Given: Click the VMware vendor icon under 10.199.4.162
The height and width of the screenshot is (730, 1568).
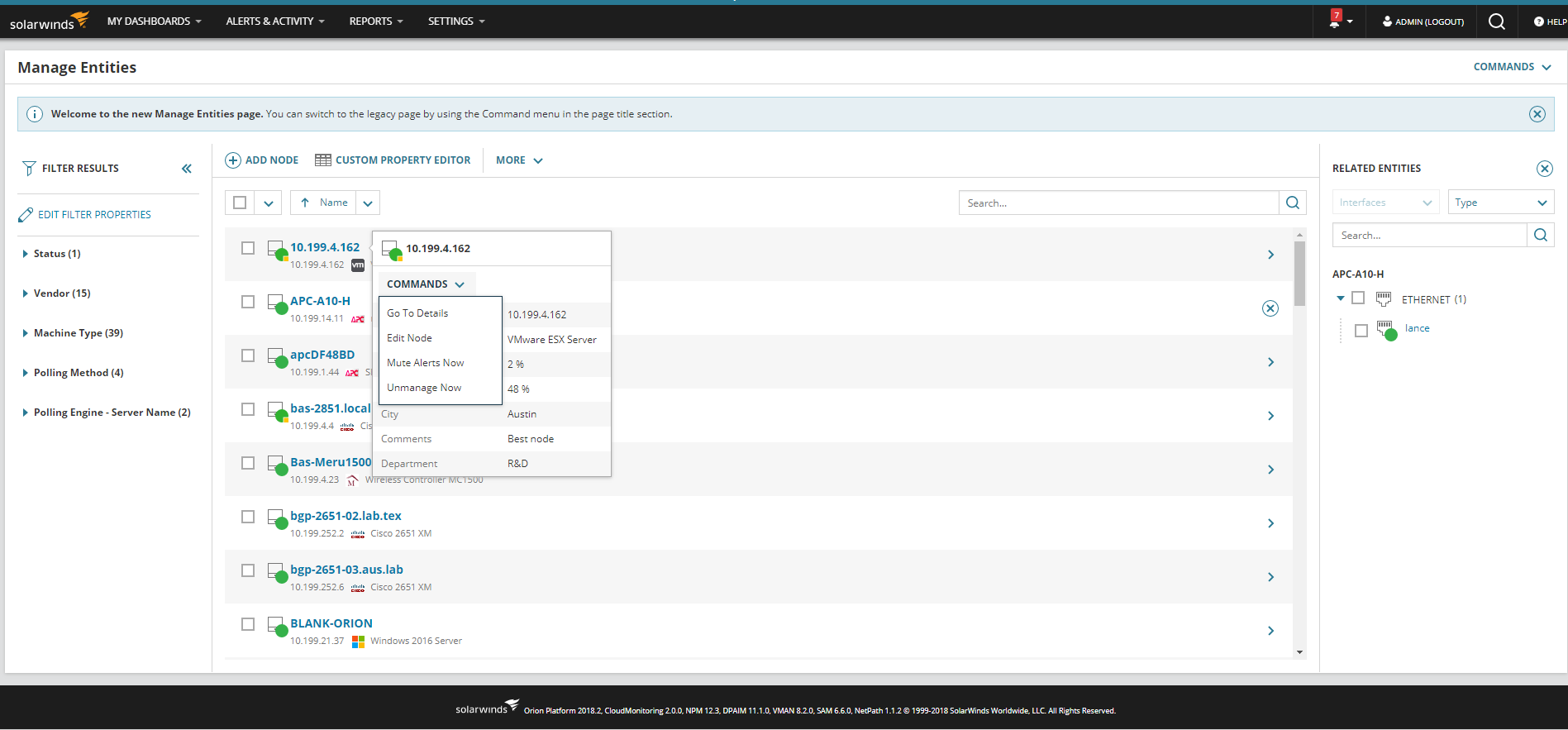Looking at the screenshot, I should 358,265.
